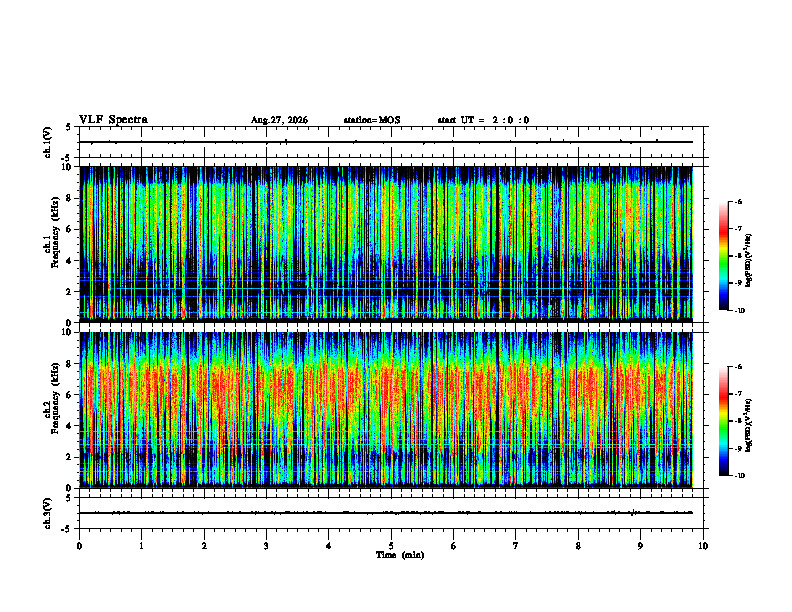Click the station=MOS label

pyautogui.click(x=372, y=120)
